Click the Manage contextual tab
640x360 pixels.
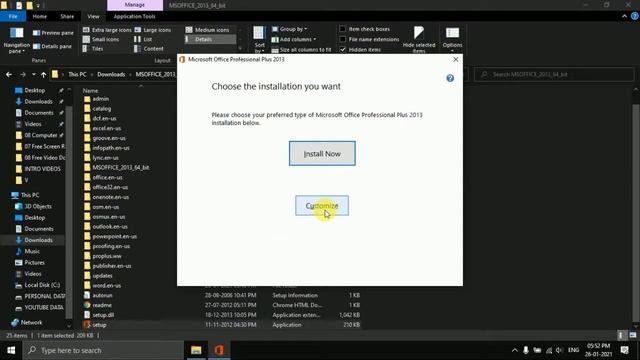(135, 5)
